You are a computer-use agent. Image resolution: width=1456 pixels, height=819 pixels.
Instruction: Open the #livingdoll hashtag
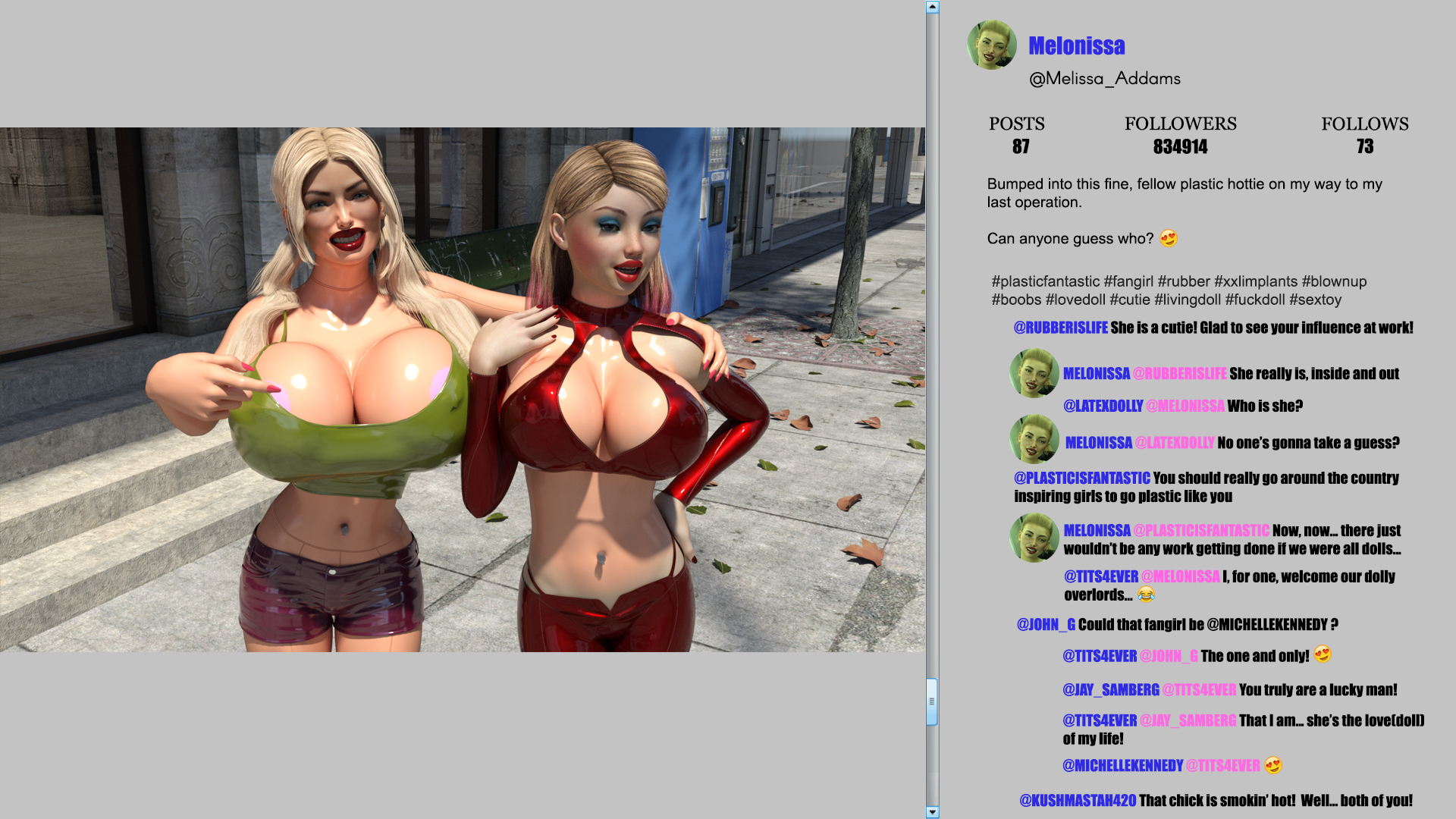(1188, 300)
